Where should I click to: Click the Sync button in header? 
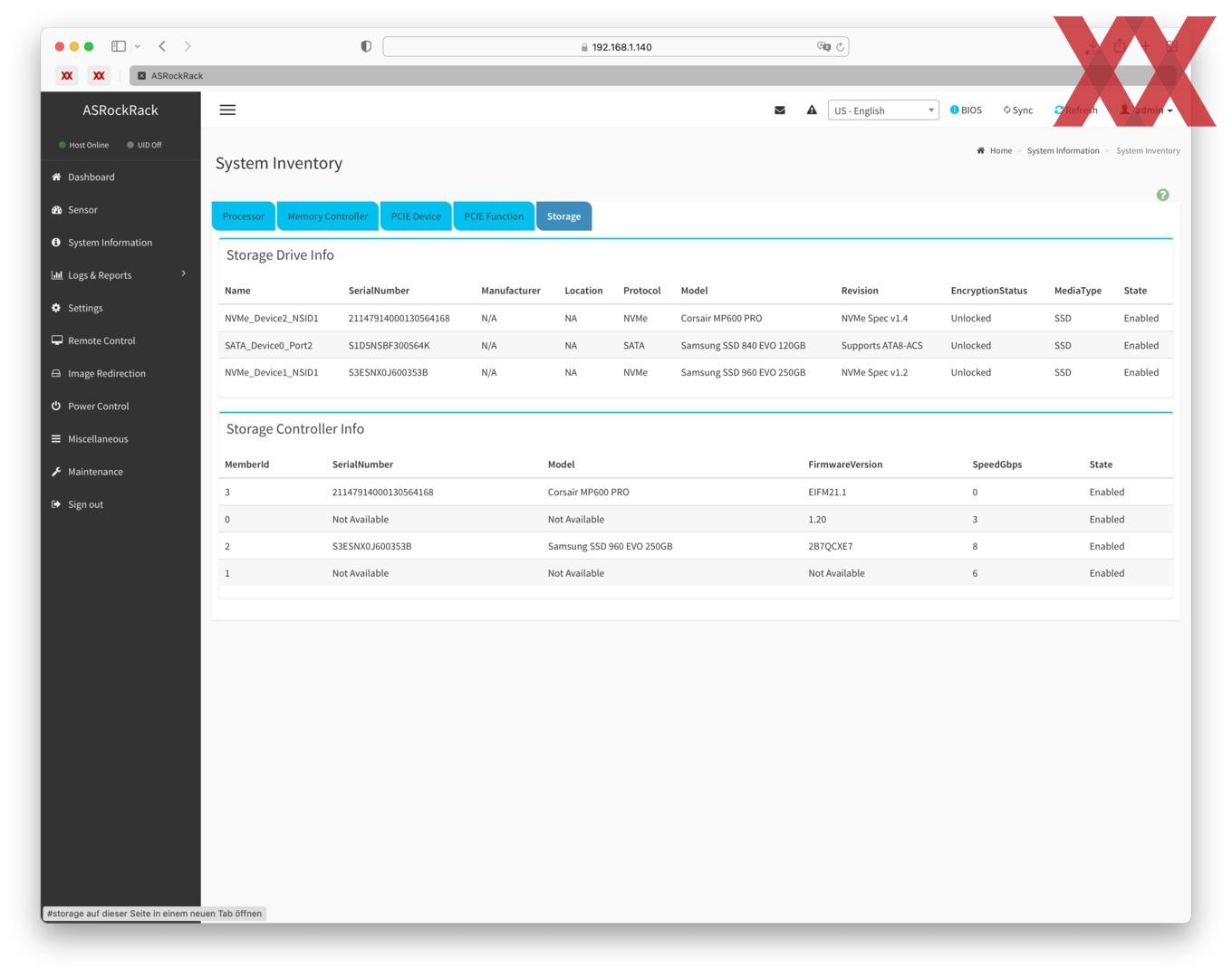tap(1018, 110)
